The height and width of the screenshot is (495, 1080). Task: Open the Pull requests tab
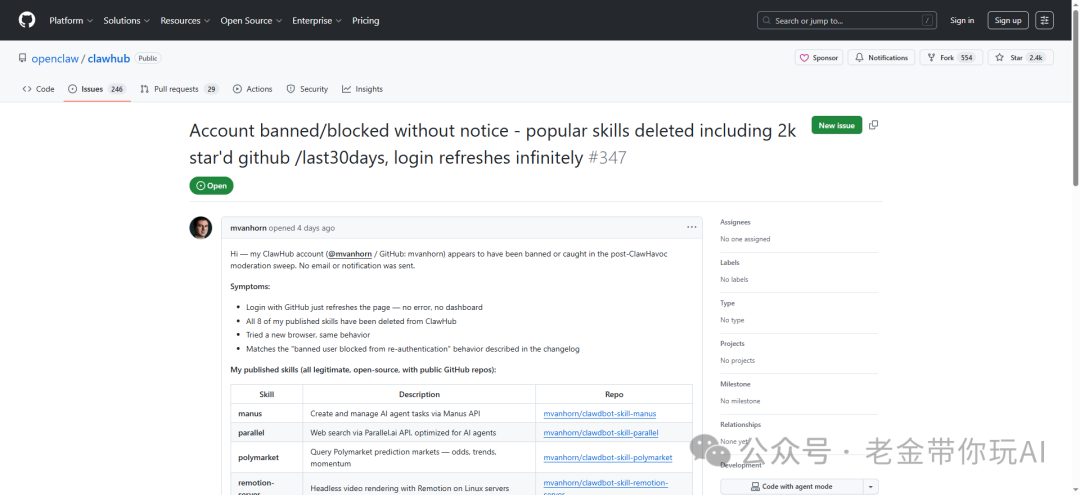click(x=179, y=89)
